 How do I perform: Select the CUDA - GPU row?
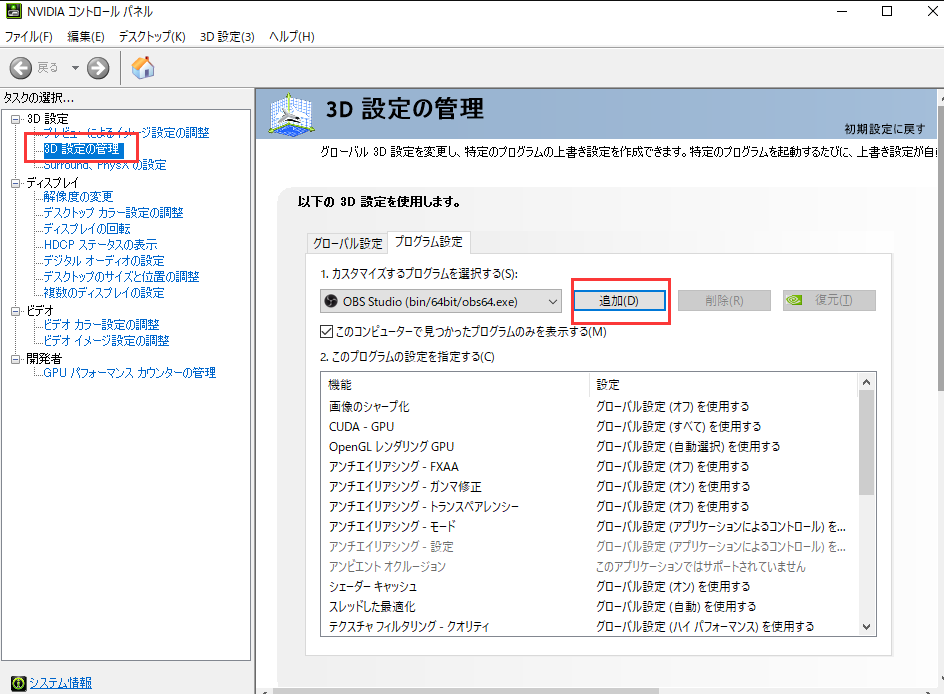[x=589, y=427]
